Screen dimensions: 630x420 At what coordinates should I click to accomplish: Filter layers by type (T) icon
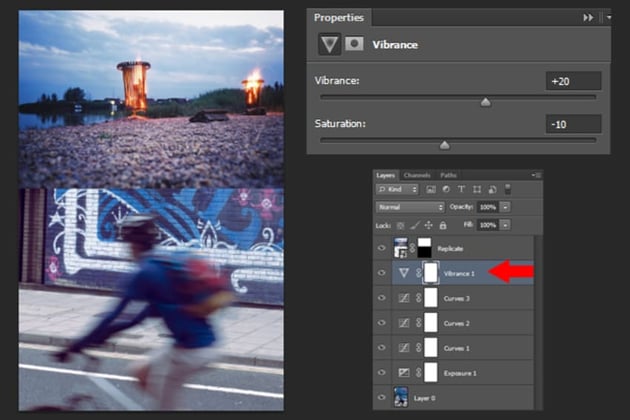point(461,189)
